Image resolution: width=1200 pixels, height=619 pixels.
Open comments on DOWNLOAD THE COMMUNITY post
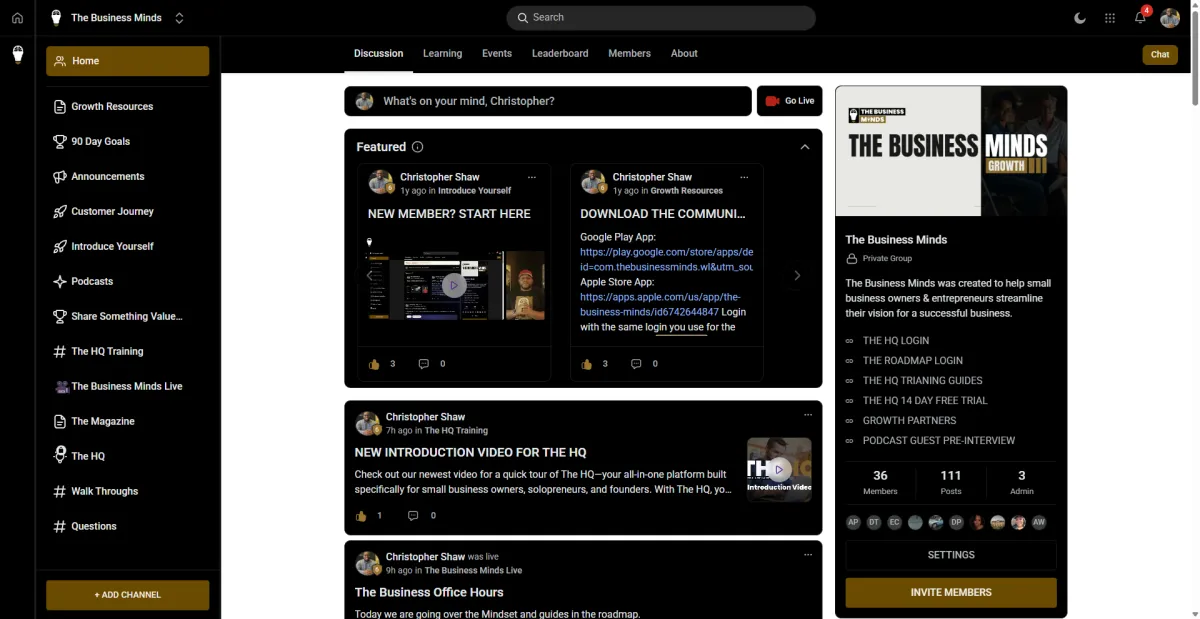pyautogui.click(x=636, y=364)
